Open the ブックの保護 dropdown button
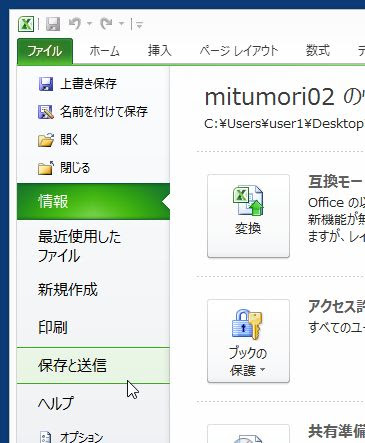 (248, 341)
